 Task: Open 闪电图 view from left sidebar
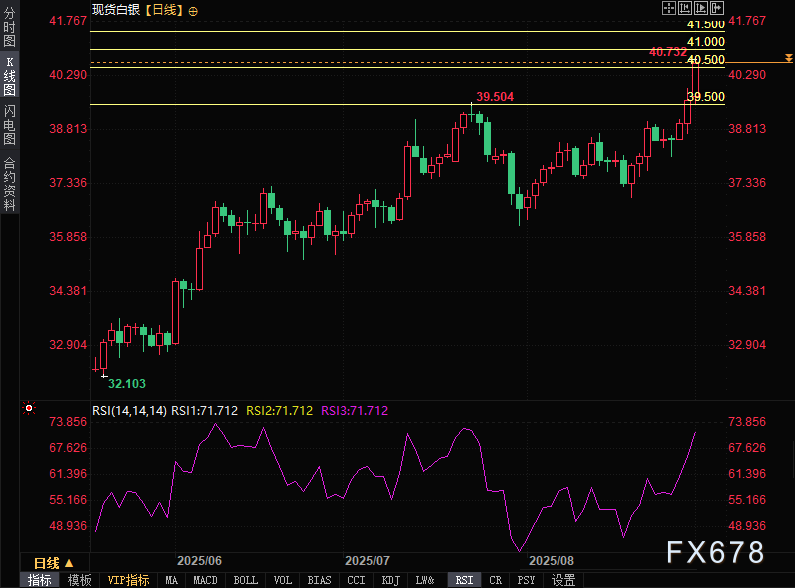(9, 125)
